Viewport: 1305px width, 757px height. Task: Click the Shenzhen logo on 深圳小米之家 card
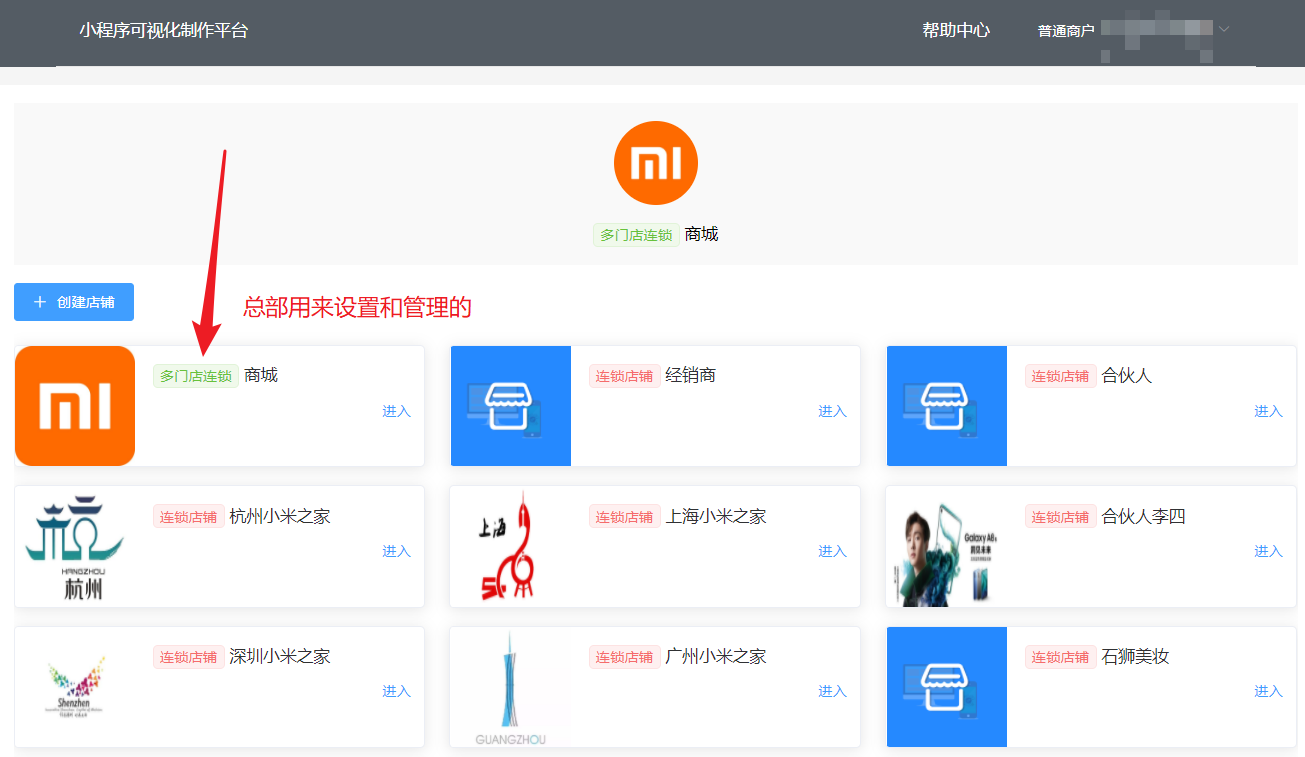point(75,687)
